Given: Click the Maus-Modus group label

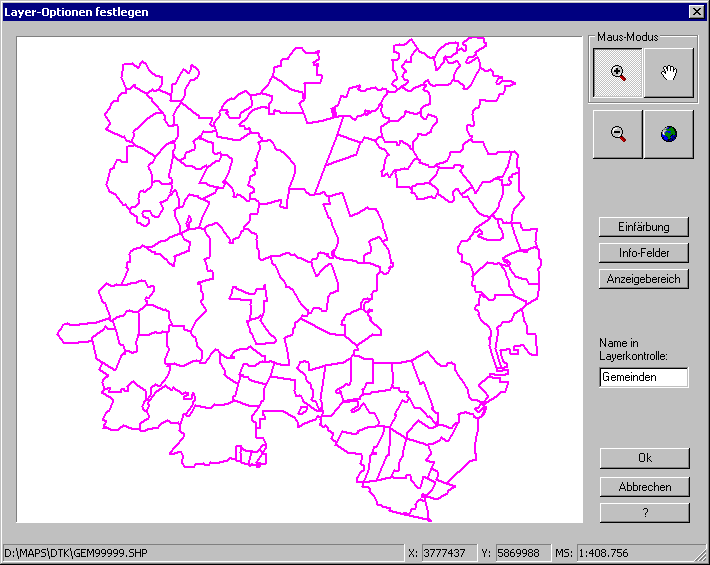Looking at the screenshot, I should pyautogui.click(x=628, y=37).
